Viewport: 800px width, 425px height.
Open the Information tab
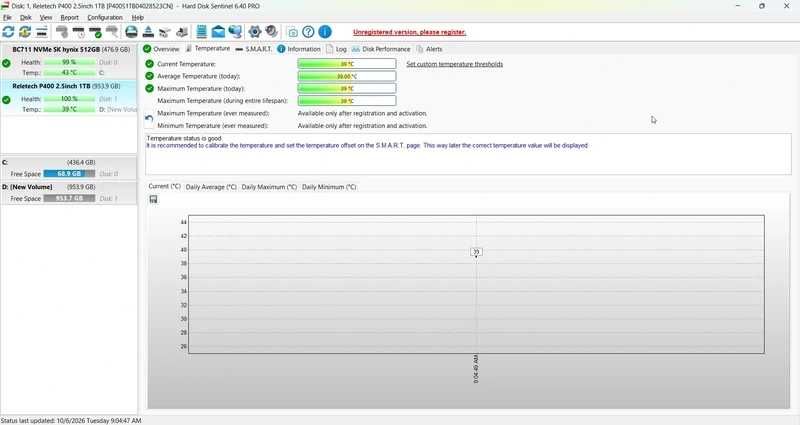[x=299, y=49]
